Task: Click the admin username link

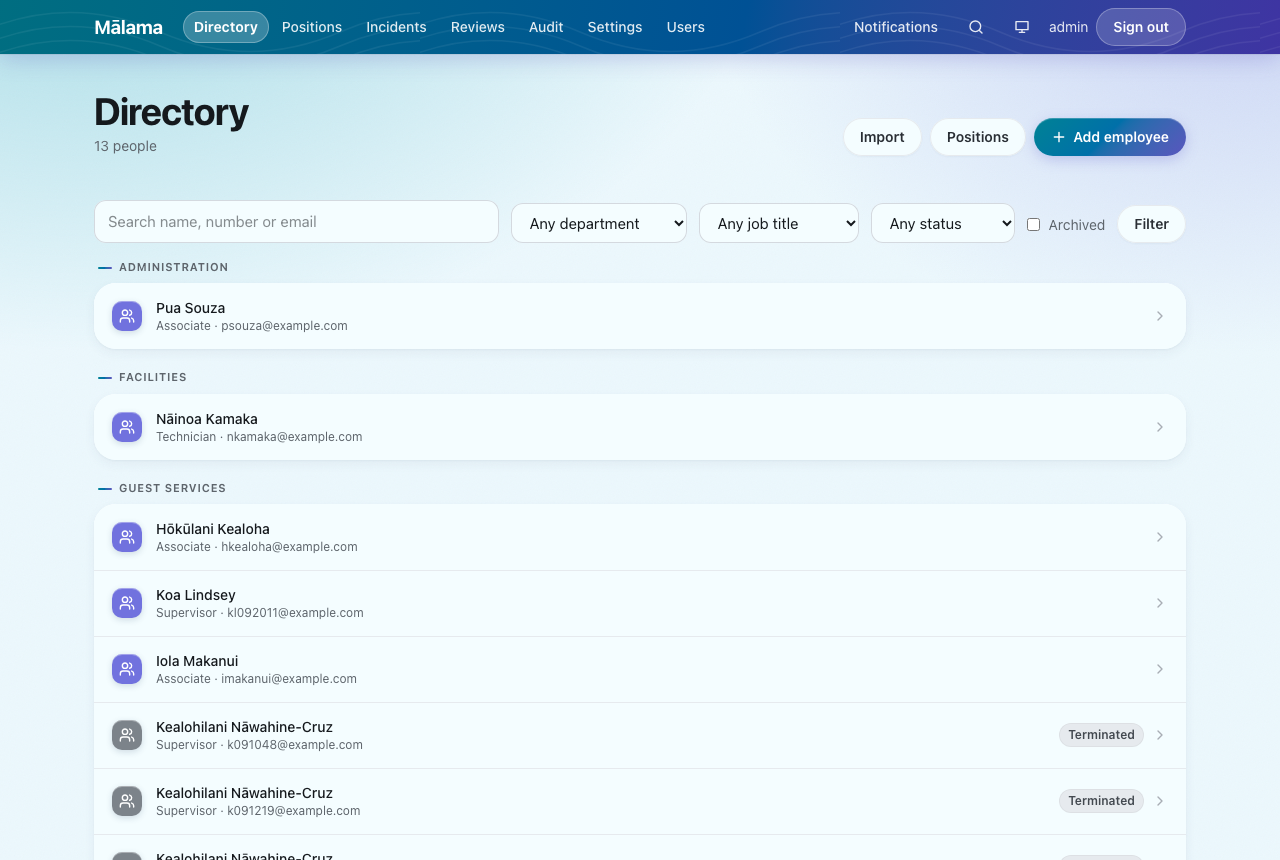Action: pyautogui.click(x=1068, y=27)
